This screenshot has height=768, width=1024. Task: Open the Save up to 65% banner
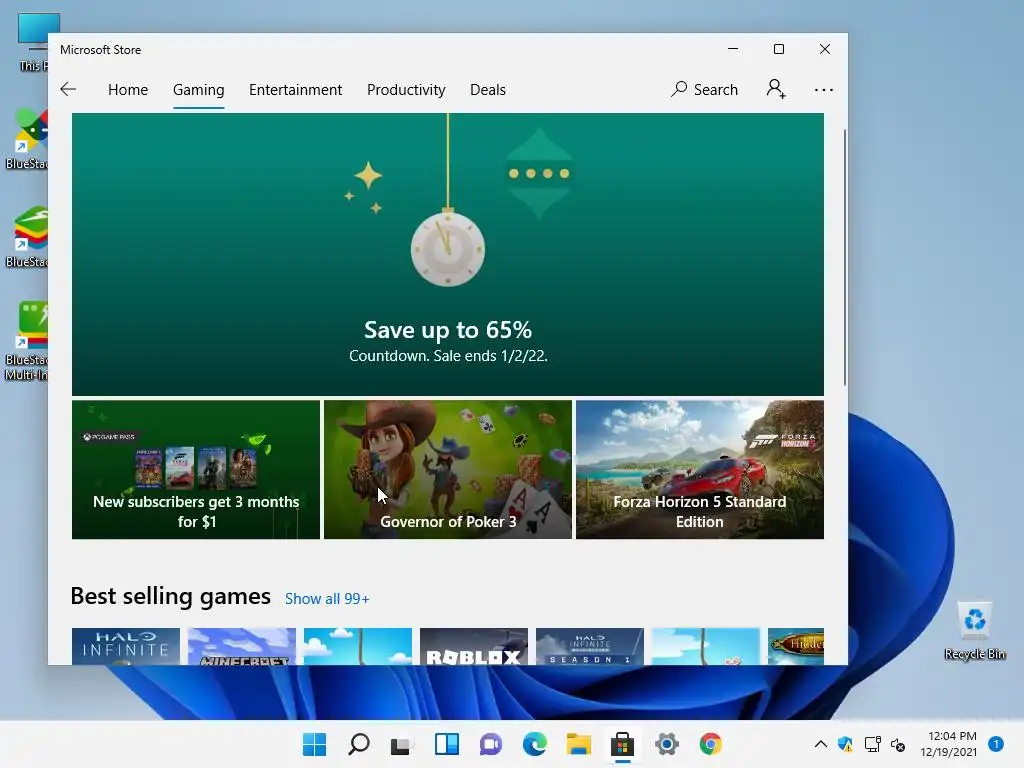pos(448,254)
